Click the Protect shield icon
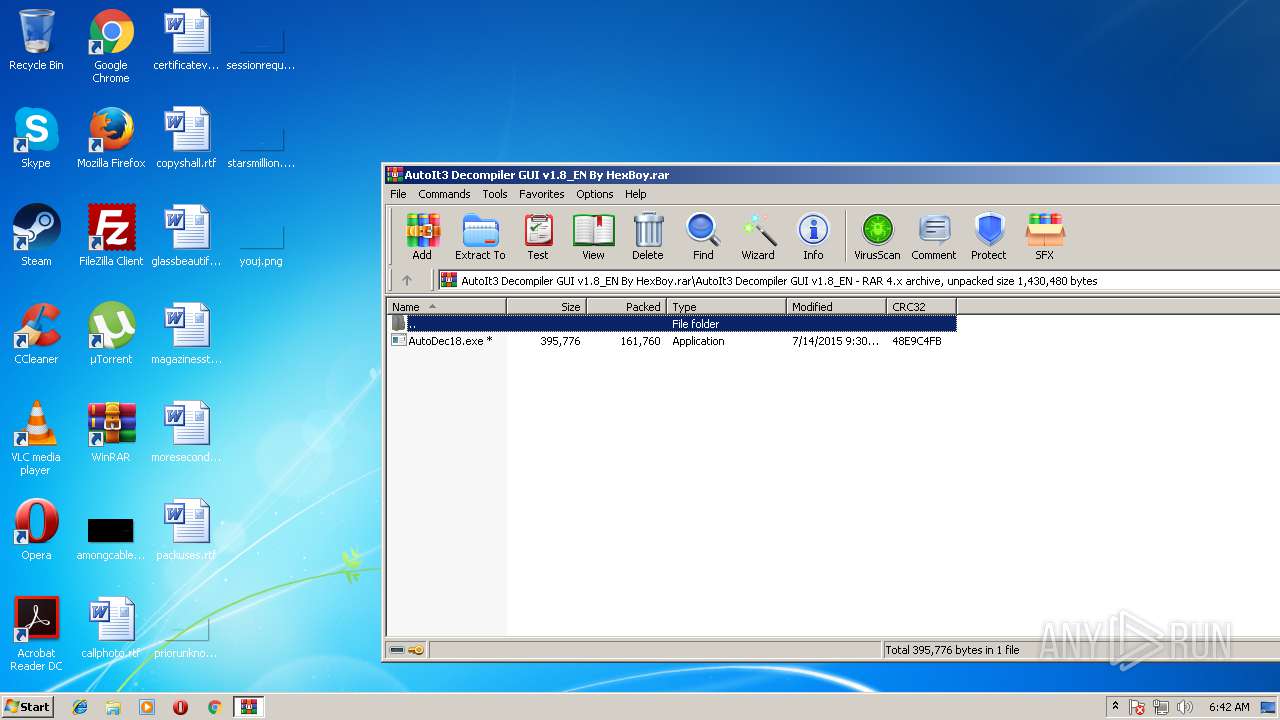This screenshot has height=720, width=1280. tap(989, 237)
